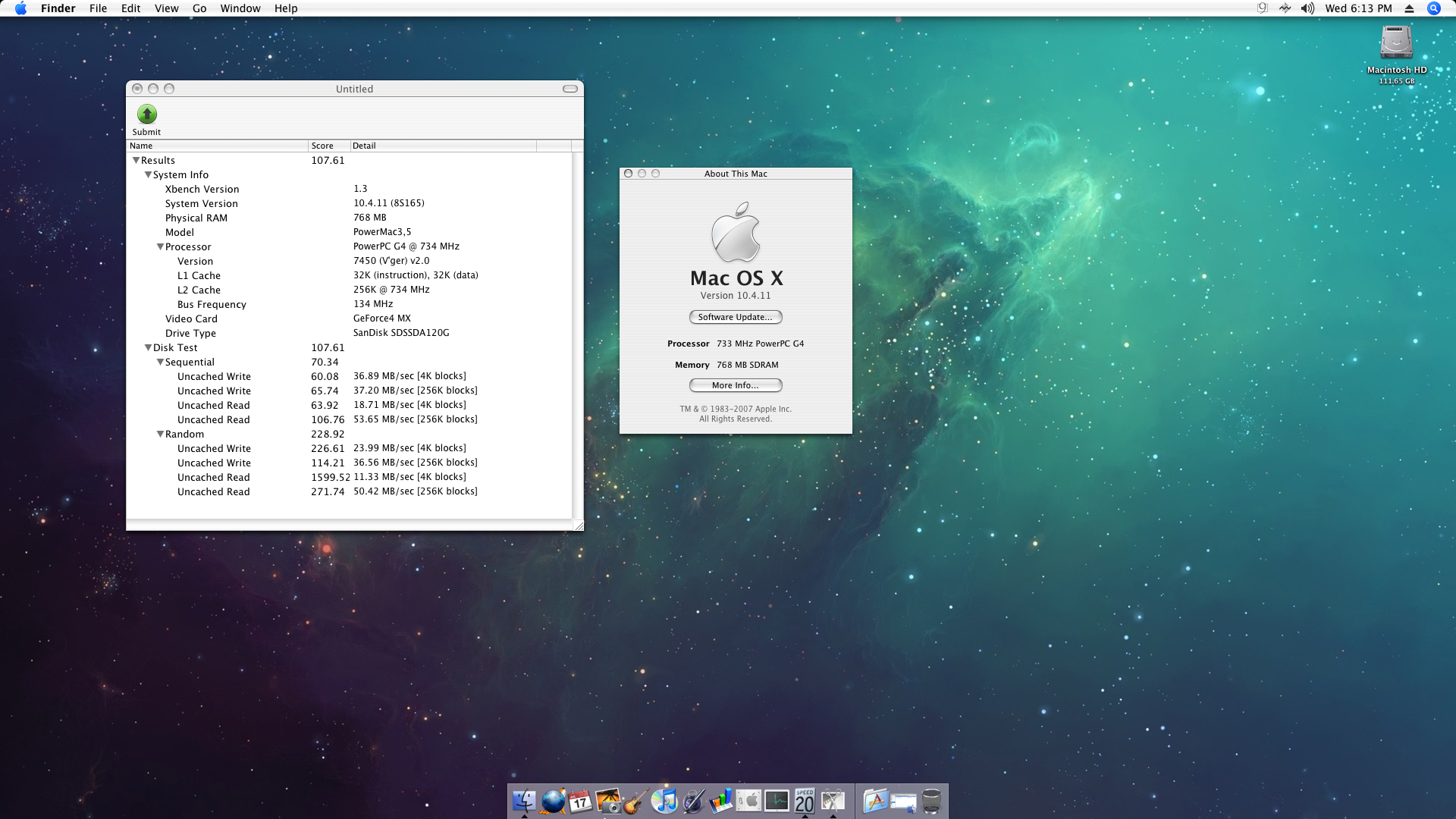This screenshot has width=1456, height=819.
Task: Click the scissors app icon in Dock
Action: 833,801
